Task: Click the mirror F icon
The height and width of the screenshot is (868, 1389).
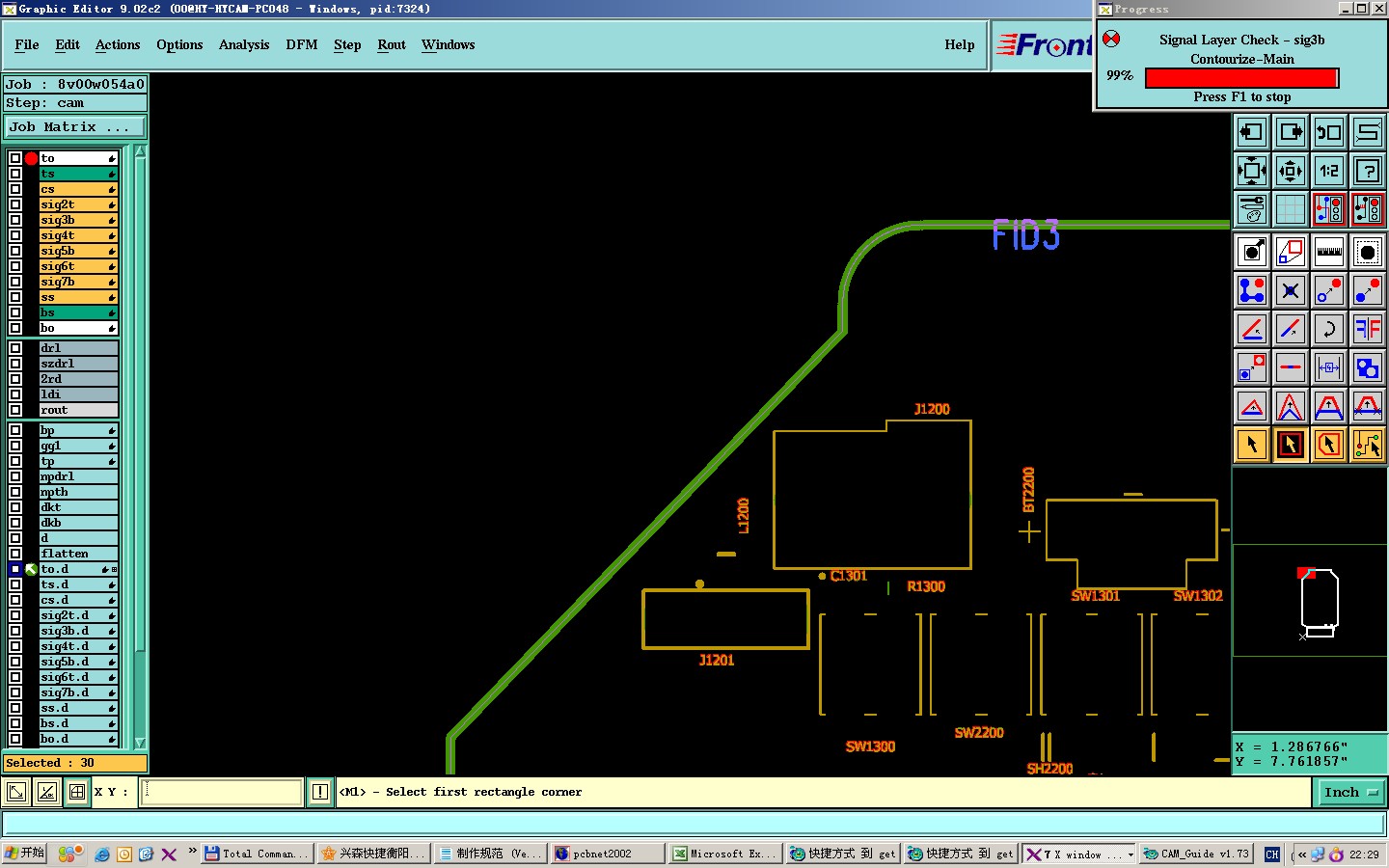Action: [1367, 329]
